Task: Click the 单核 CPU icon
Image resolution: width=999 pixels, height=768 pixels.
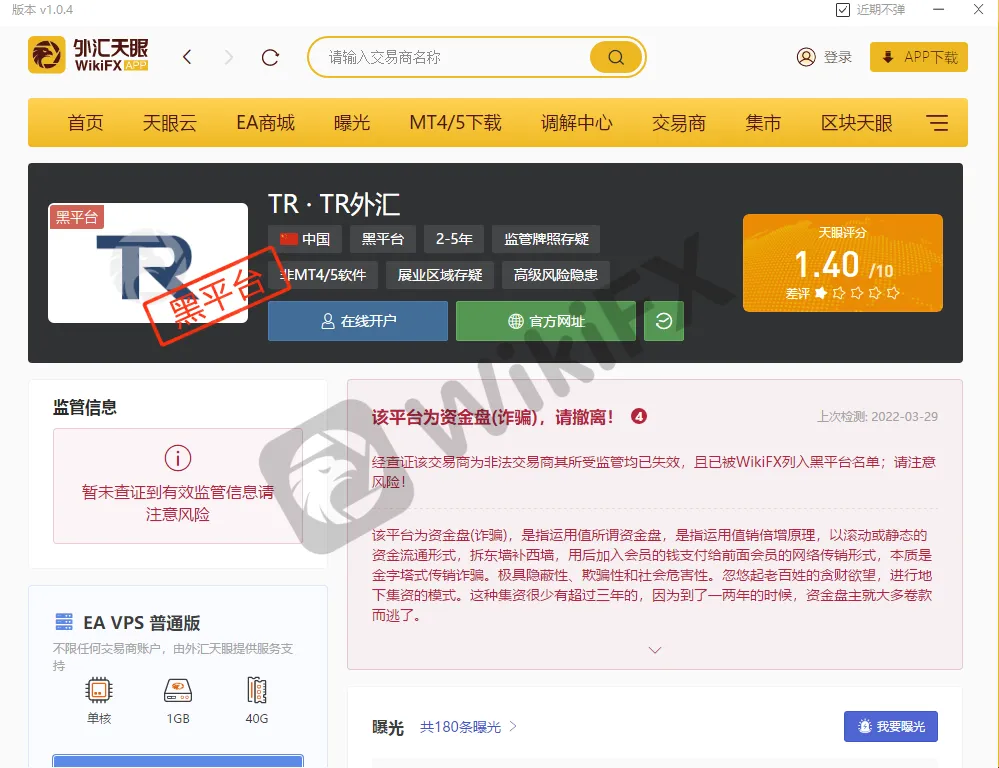Action: 99,690
